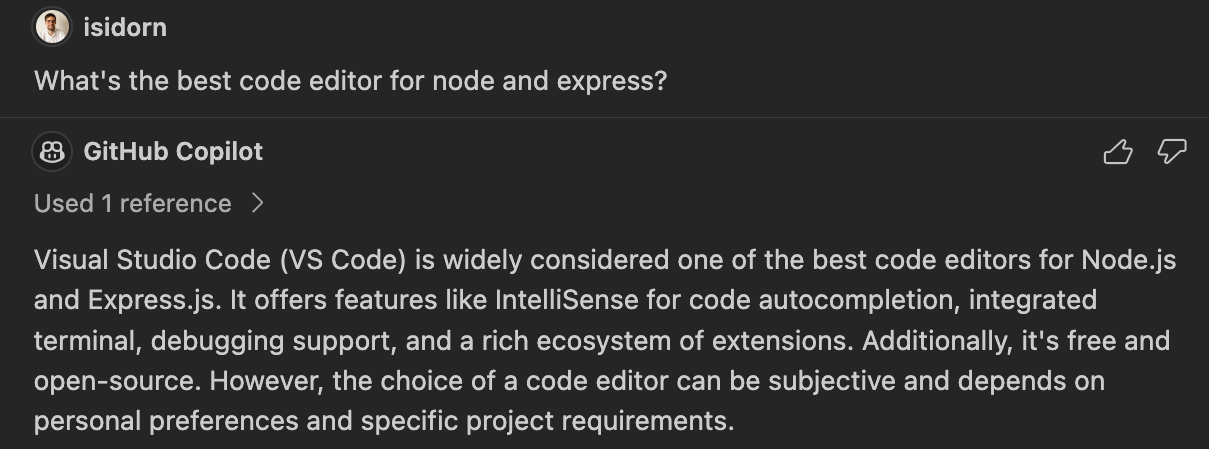Click the isidorn username

tap(125, 28)
